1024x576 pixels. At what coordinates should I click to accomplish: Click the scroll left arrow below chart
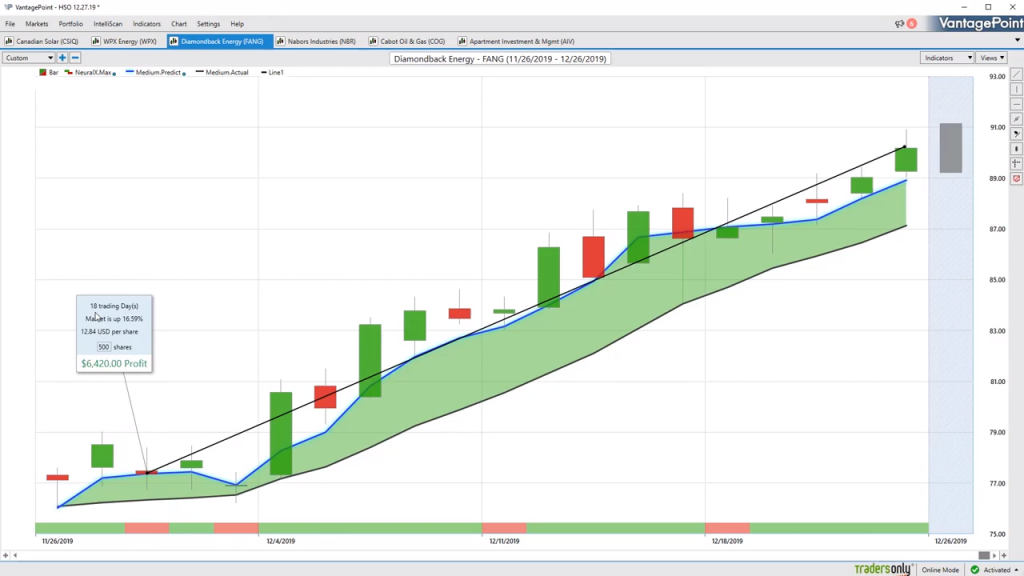pyautogui.click(x=15, y=555)
